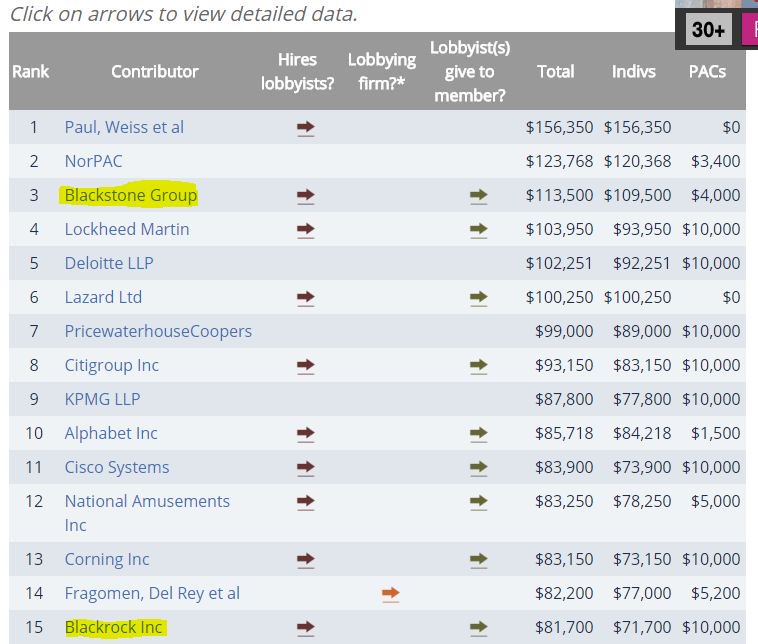
Task: Click Hires lobbyists arrow for Lazard Ltd
Action: pyautogui.click(x=306, y=297)
